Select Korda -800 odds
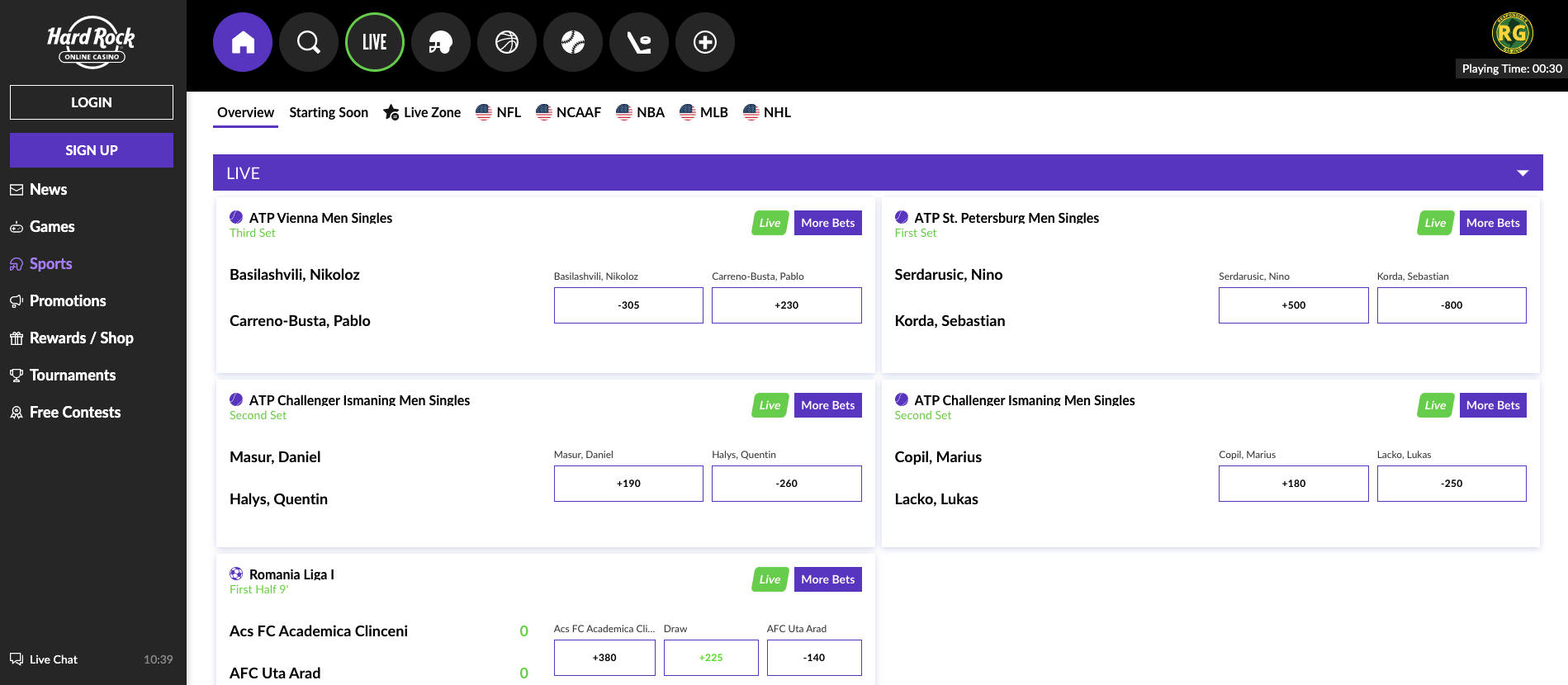 click(1452, 305)
